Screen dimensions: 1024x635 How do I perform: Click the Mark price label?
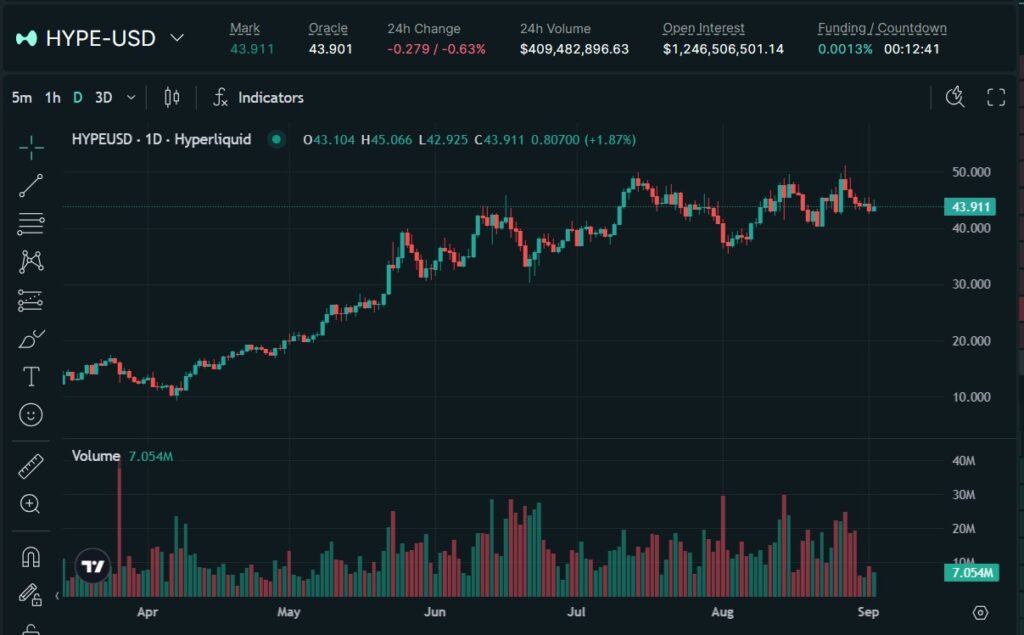(x=245, y=28)
